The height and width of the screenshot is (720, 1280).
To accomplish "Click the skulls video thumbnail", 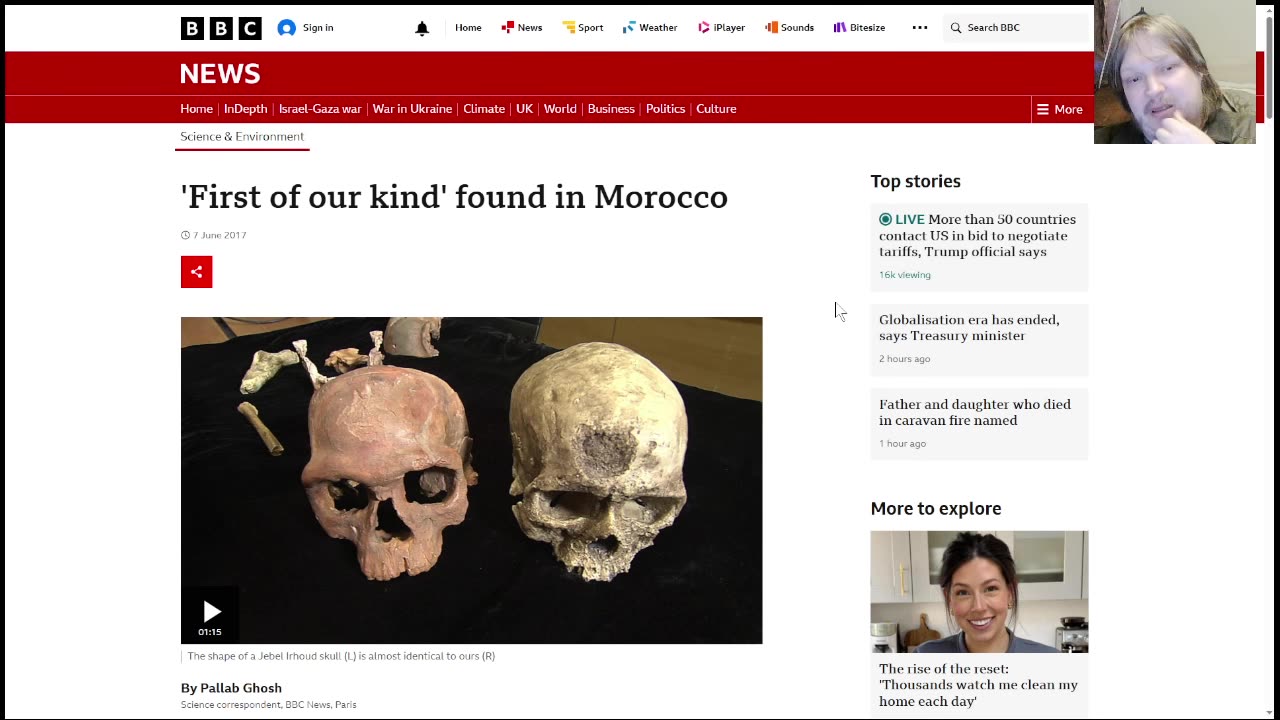I will (471, 480).
